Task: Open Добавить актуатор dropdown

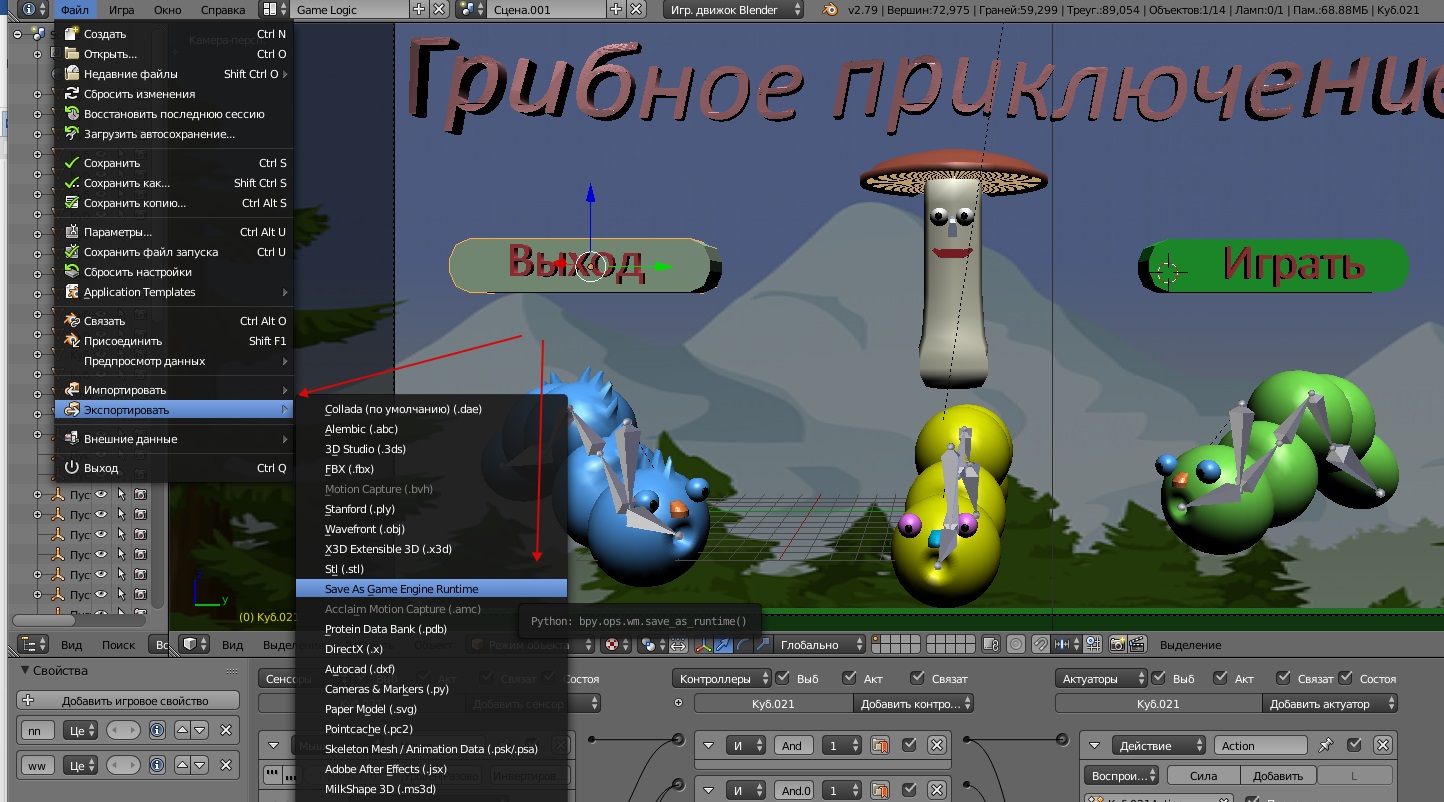Action: click(x=1330, y=704)
